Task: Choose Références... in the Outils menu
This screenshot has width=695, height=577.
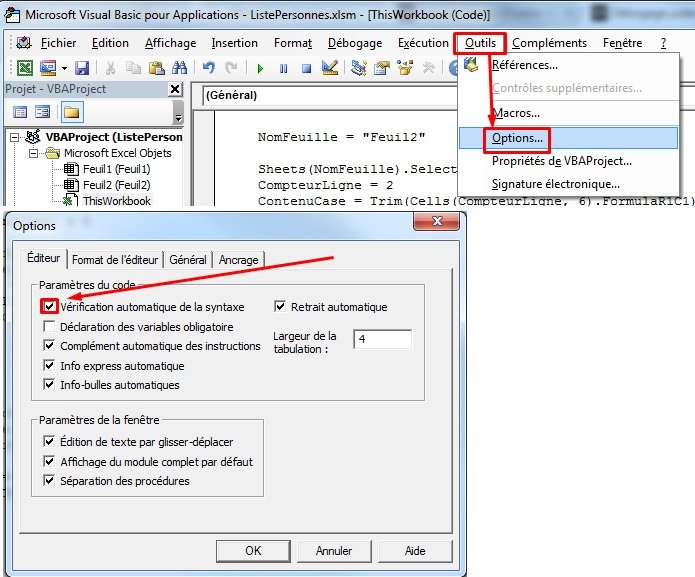Action: click(x=568, y=65)
